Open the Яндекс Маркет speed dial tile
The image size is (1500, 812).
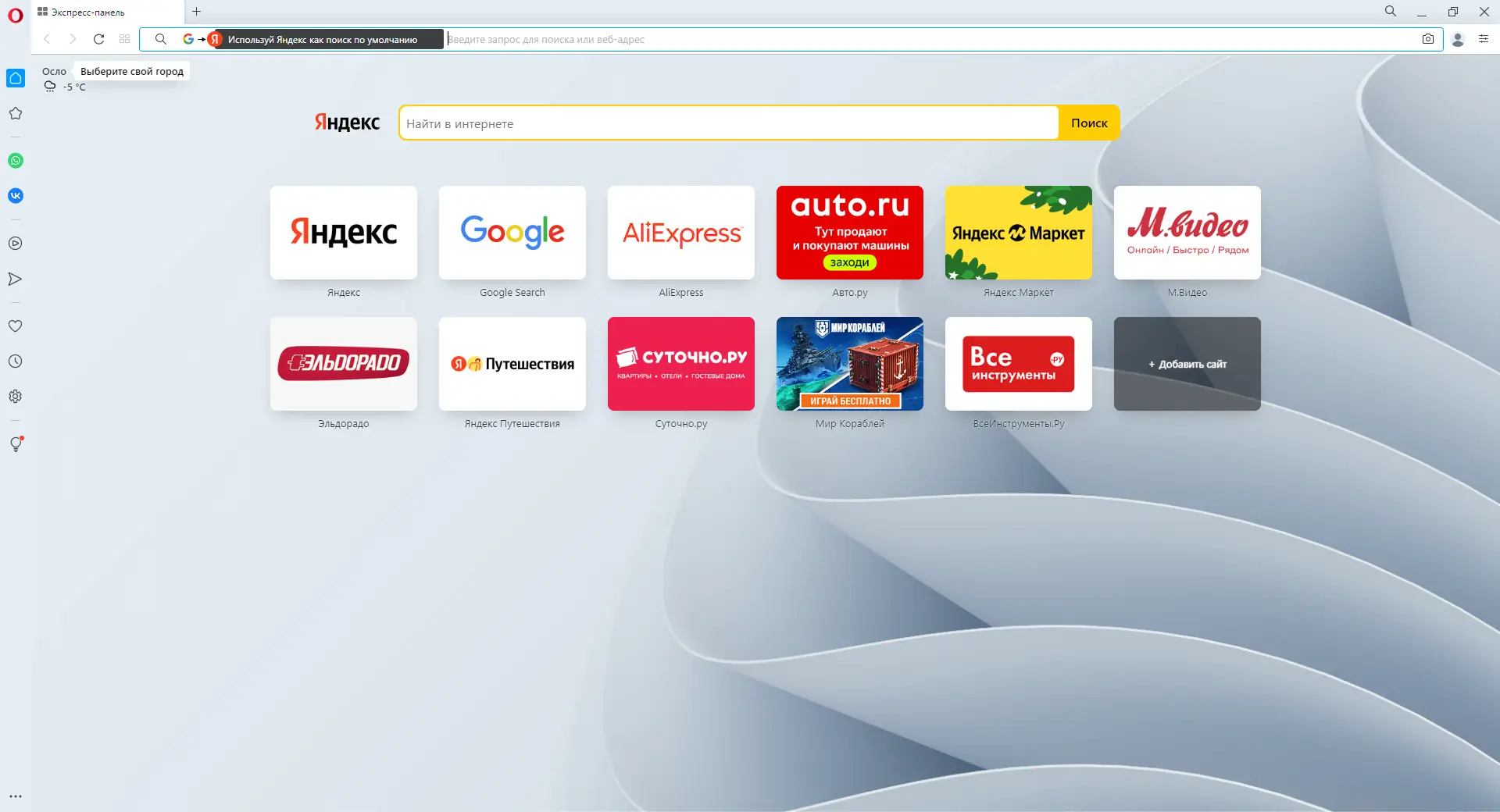click(x=1019, y=233)
